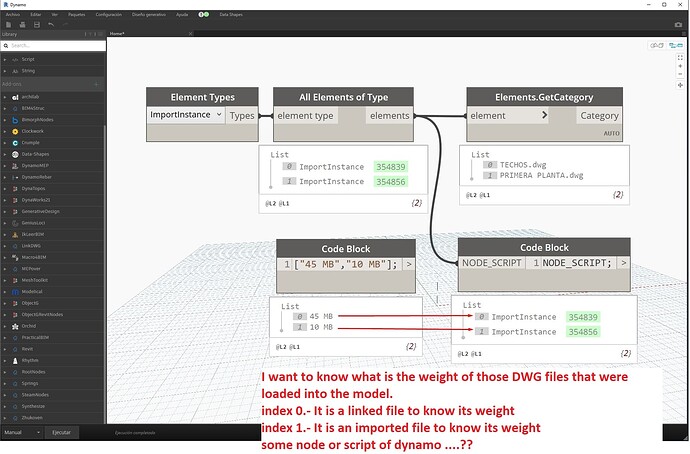Screen dimensions: 690x454
Task: Click the Category output port
Action: [x=599, y=116]
